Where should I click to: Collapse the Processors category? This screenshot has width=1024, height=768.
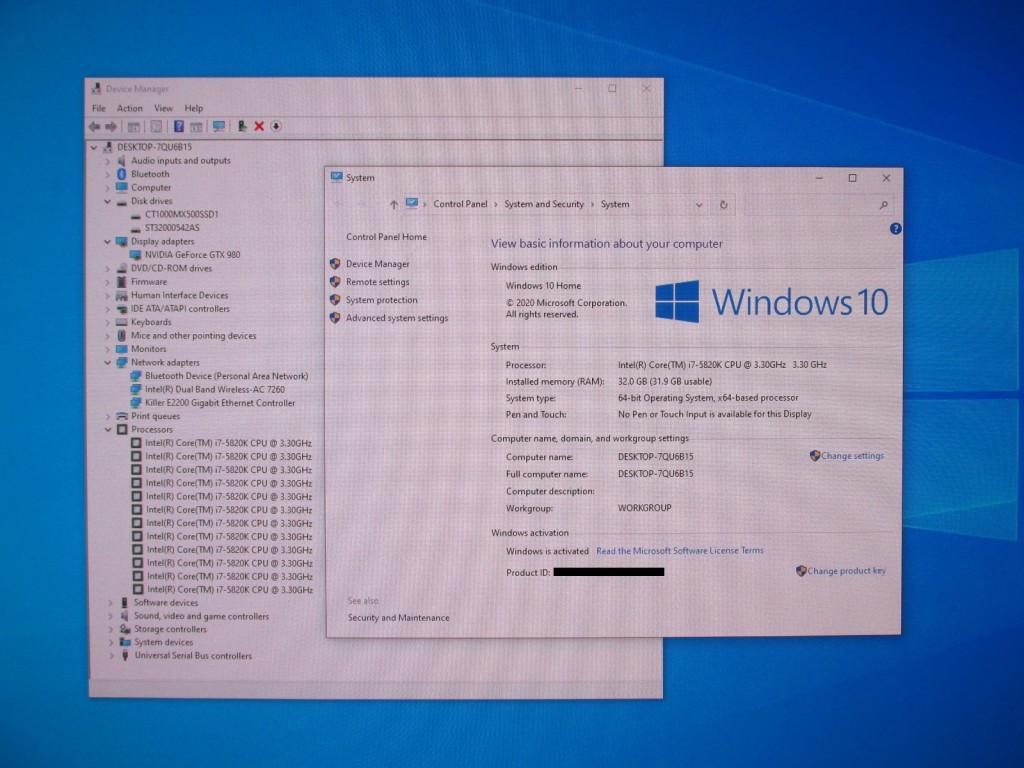tap(108, 430)
